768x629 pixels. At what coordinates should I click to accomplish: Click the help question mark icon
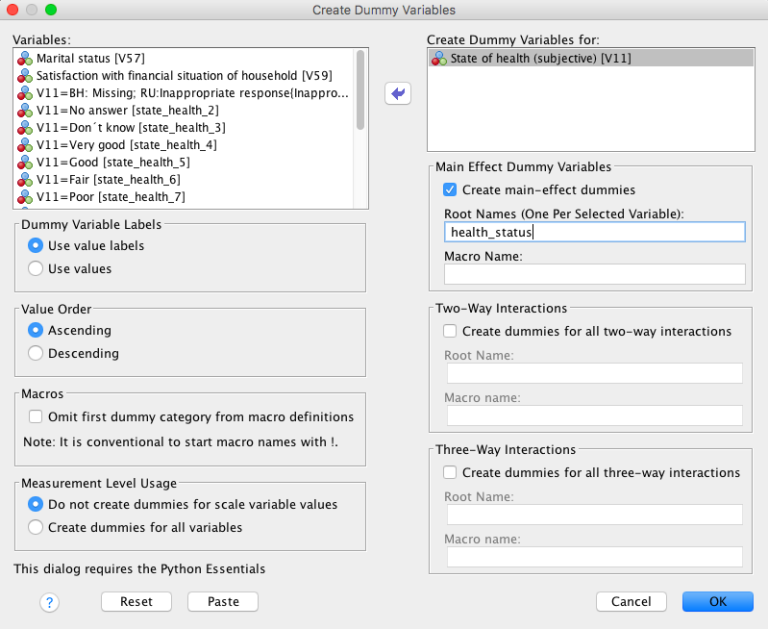[49, 602]
